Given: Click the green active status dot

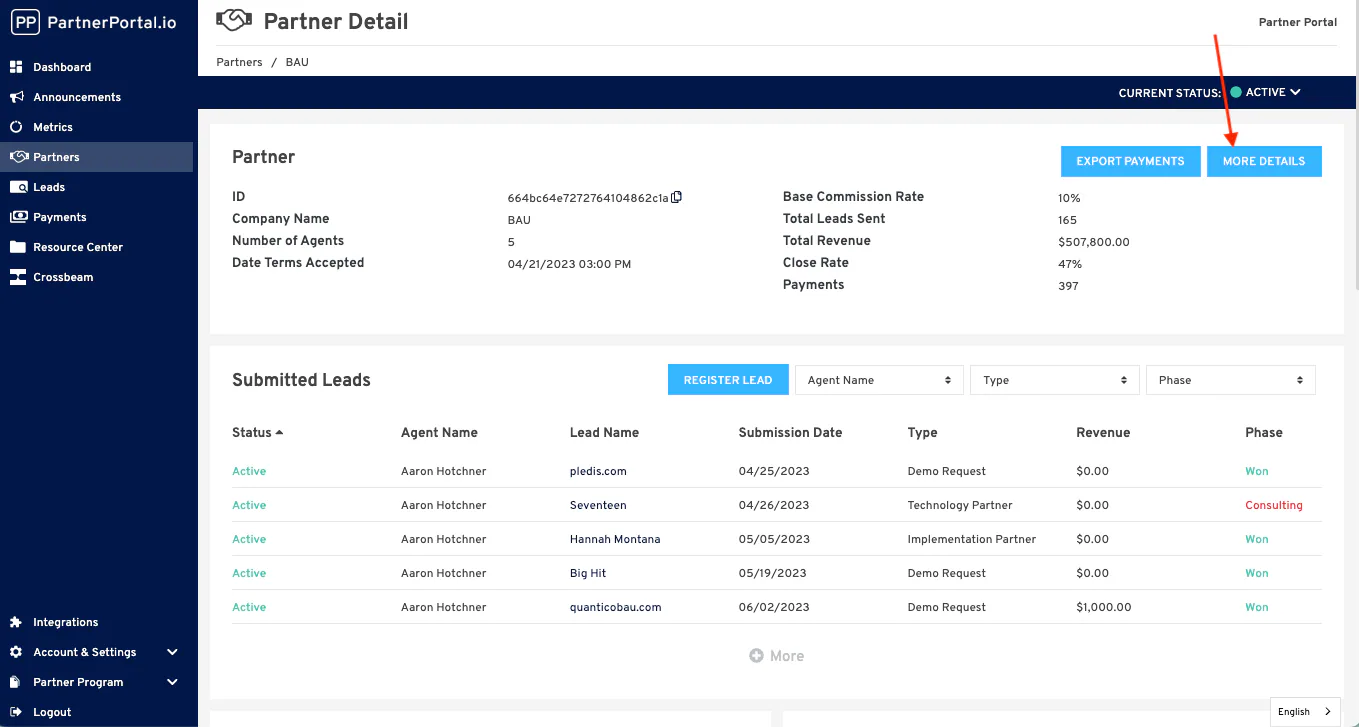Looking at the screenshot, I should pos(1236,92).
